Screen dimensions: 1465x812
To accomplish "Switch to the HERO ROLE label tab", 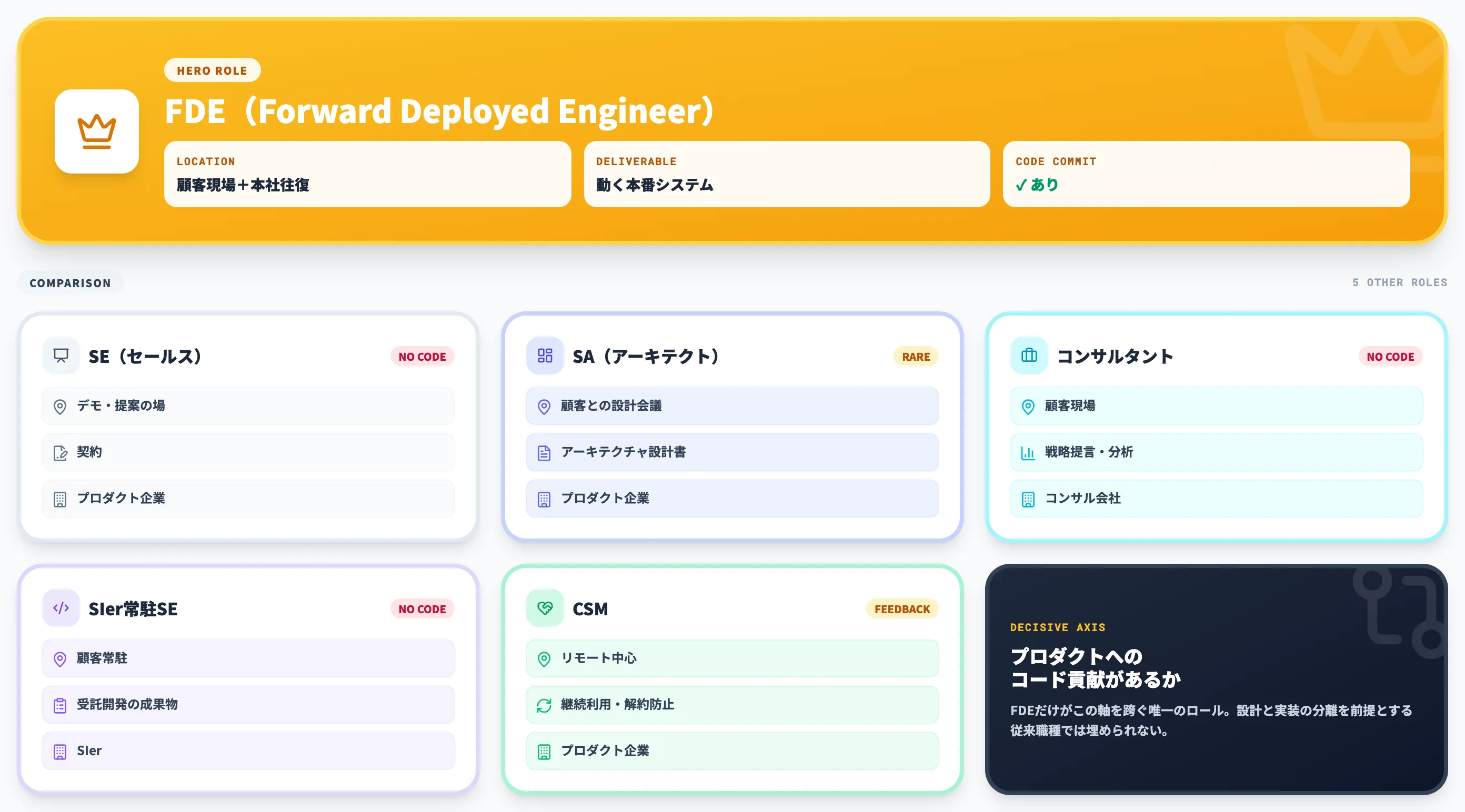I will 212,70.
